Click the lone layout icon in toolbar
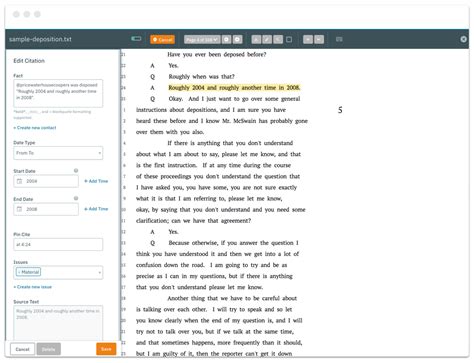474x363 pixels. (339, 39)
